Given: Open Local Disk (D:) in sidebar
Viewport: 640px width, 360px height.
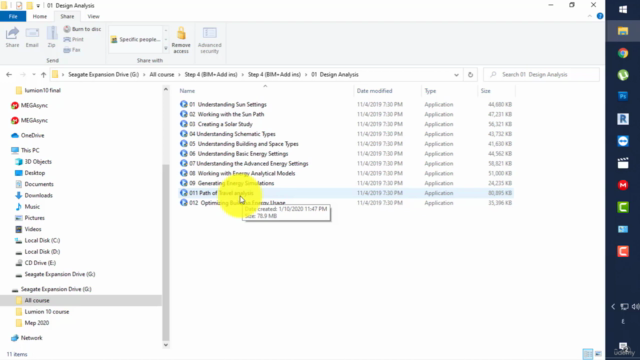Looking at the screenshot, I should [42, 251].
